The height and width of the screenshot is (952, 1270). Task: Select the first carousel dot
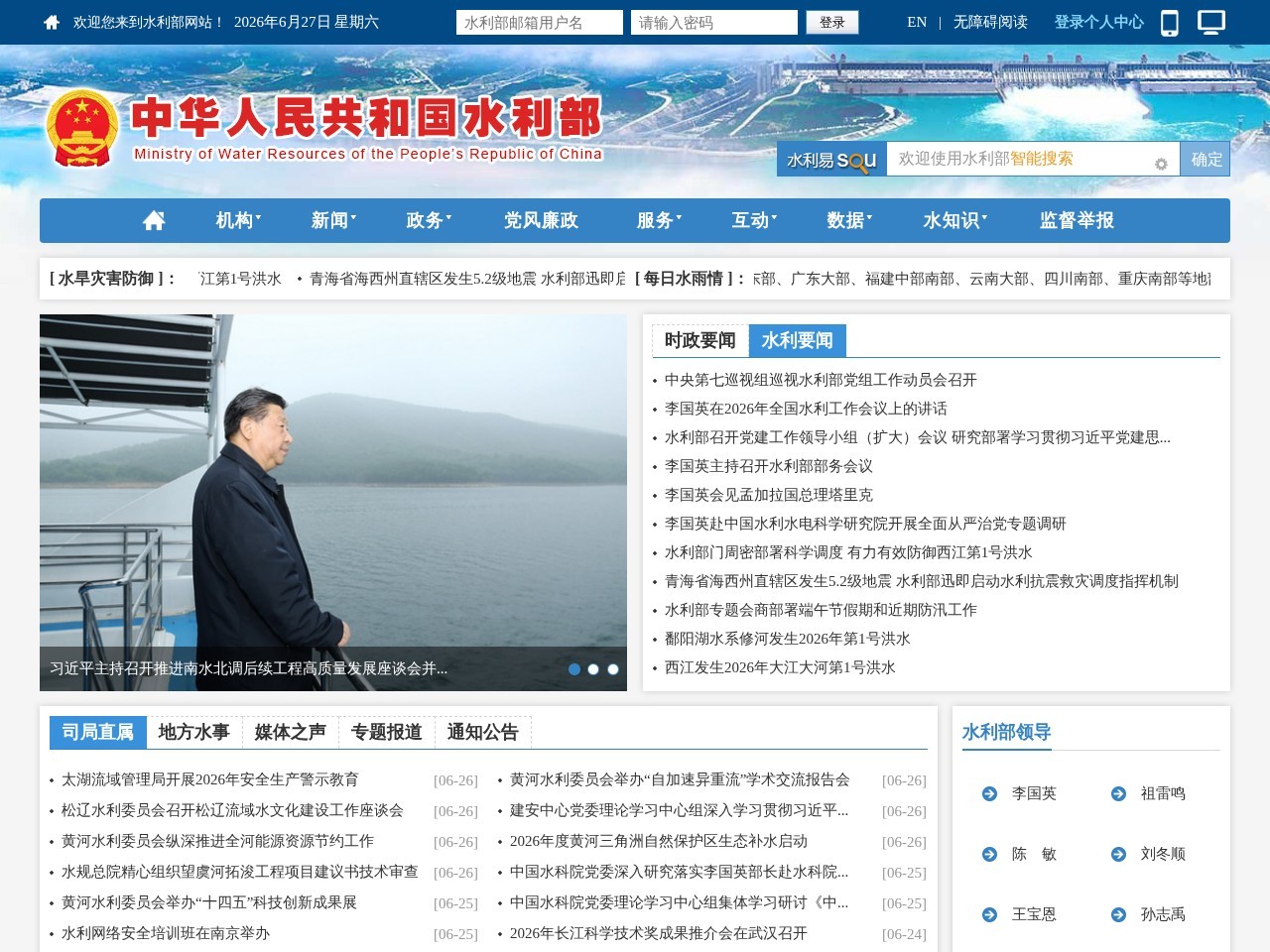click(573, 669)
